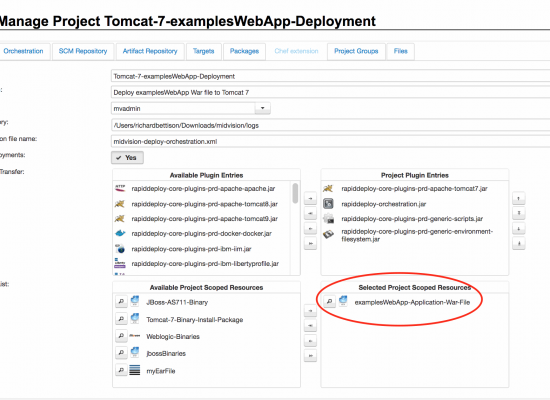Viewport: 550px width, 400px height.
Task: Inspect Tomcat-7-Binary-Install-Package resource magnifier
Action: pyautogui.click(x=121, y=319)
